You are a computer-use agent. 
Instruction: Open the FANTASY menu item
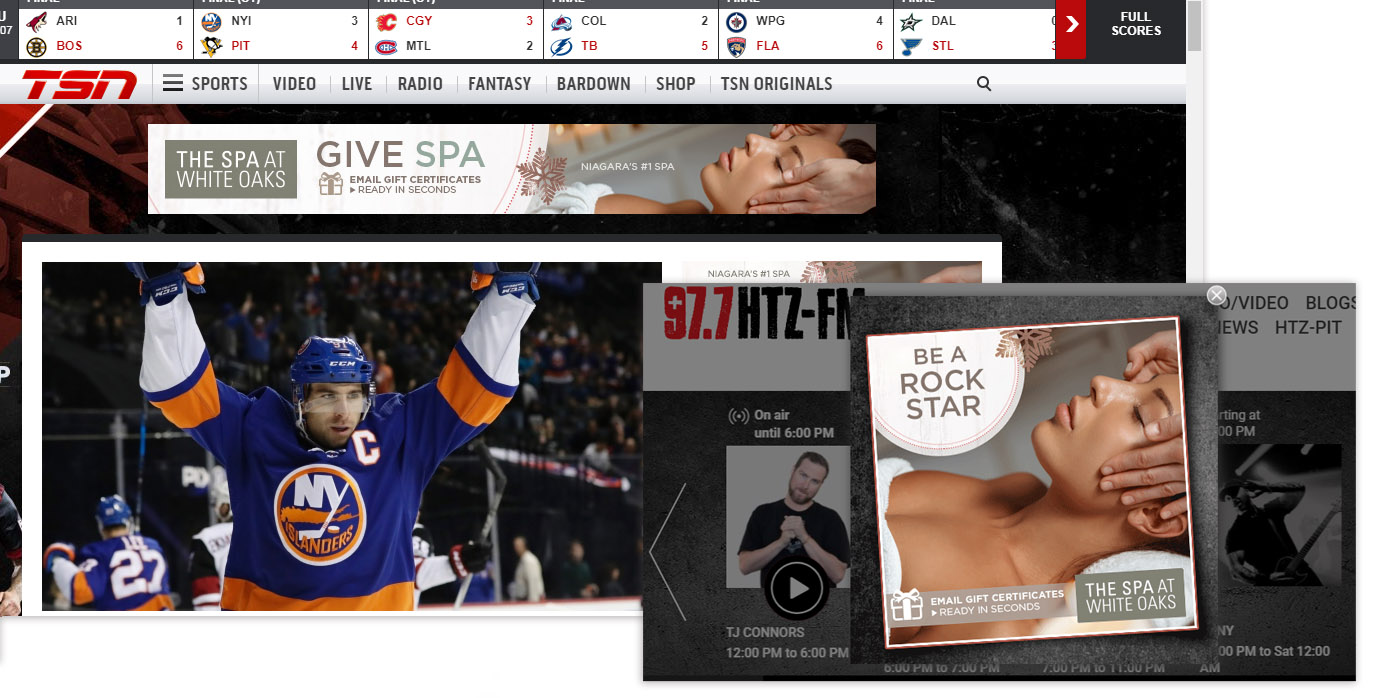(x=499, y=84)
